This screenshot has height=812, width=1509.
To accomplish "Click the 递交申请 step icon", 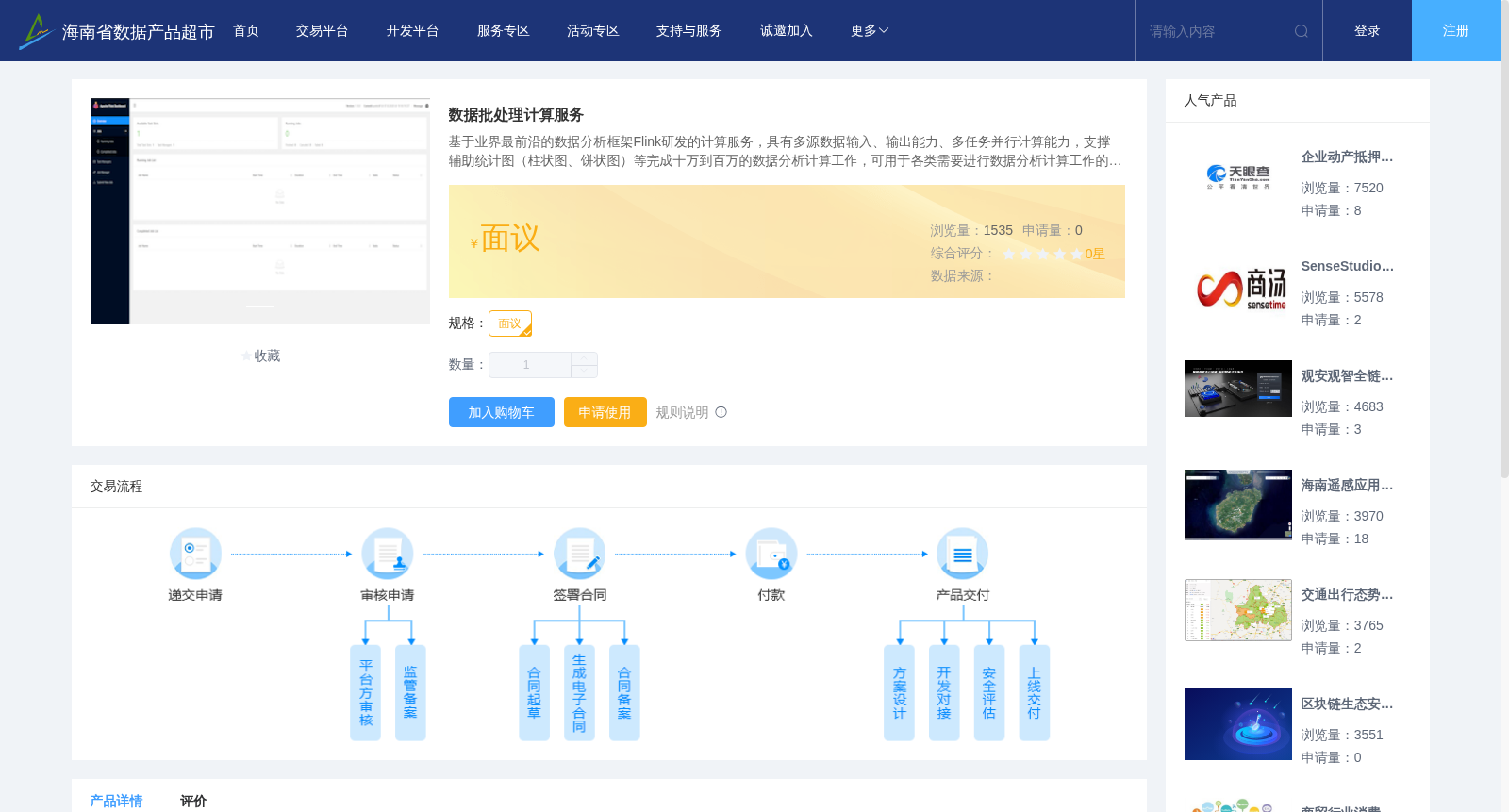I will point(195,554).
